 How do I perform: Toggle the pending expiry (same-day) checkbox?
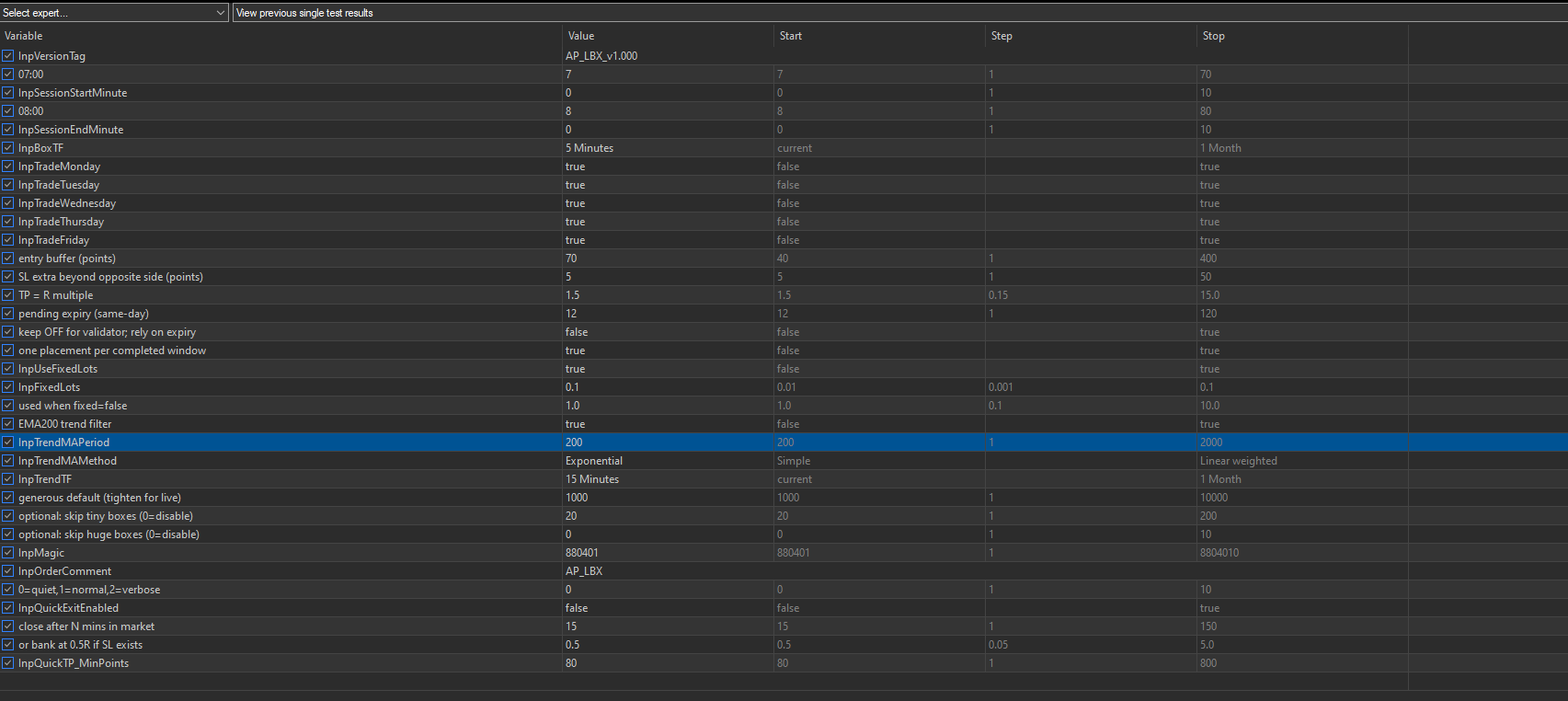[x=8, y=314]
